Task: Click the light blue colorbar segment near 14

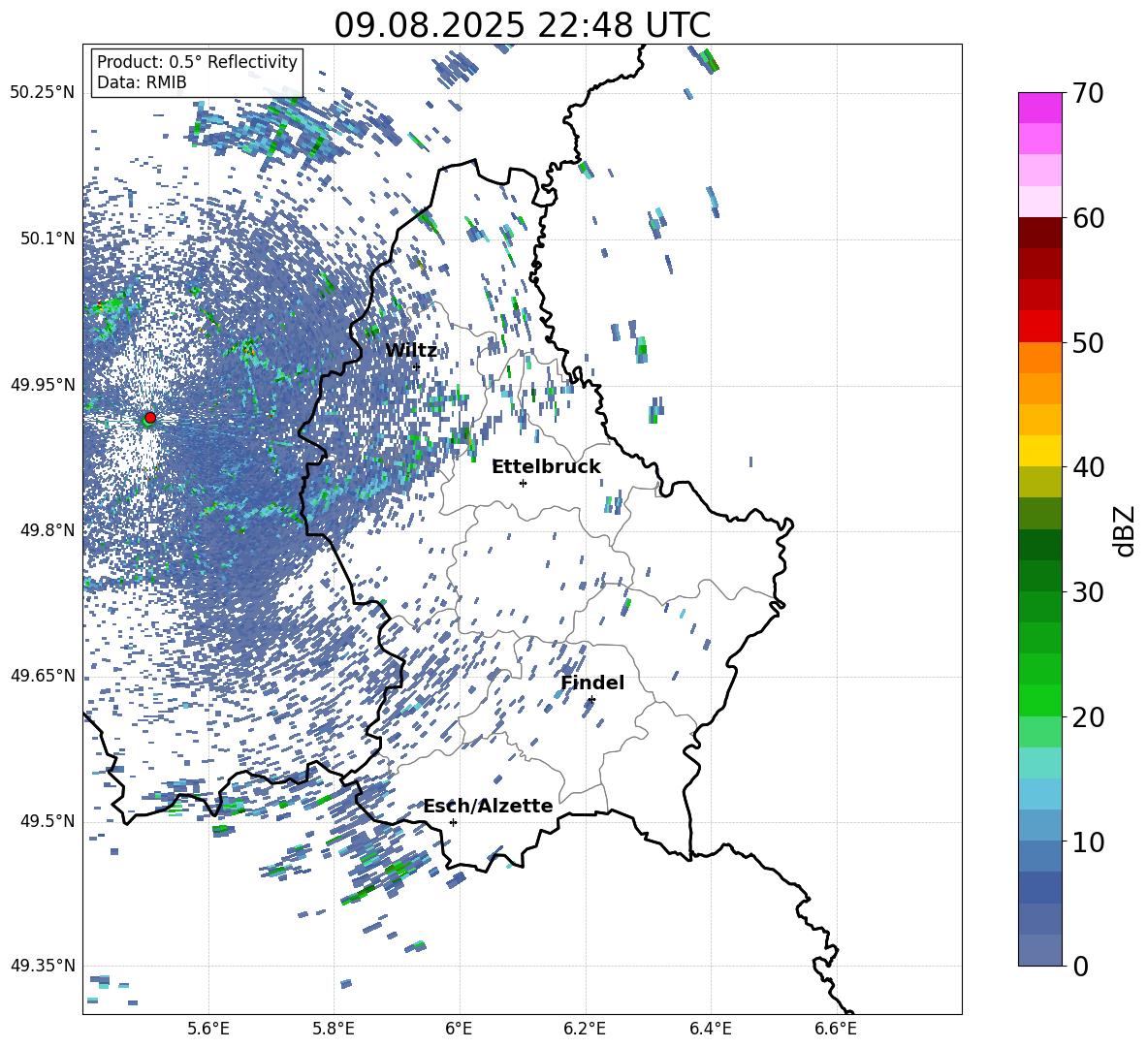Action: 1039,794
